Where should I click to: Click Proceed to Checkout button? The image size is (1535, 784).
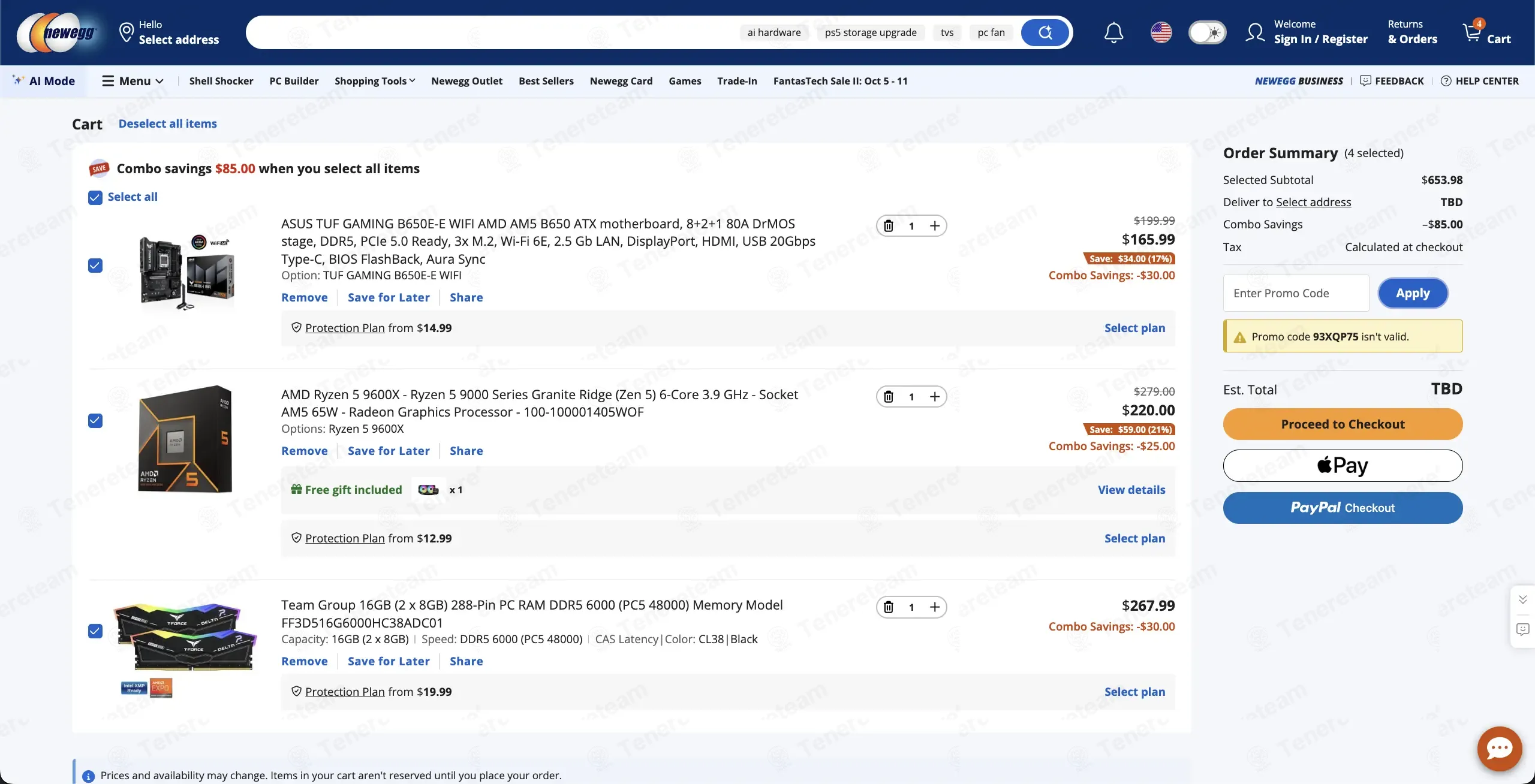[1343, 424]
